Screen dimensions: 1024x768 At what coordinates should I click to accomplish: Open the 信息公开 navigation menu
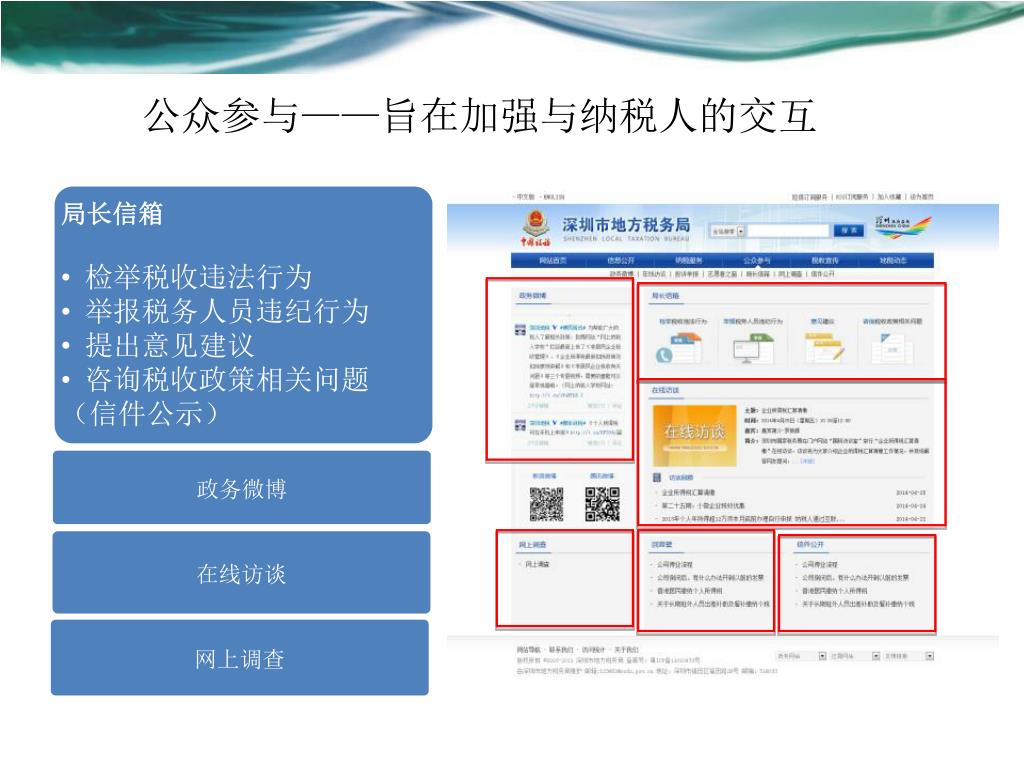620,261
